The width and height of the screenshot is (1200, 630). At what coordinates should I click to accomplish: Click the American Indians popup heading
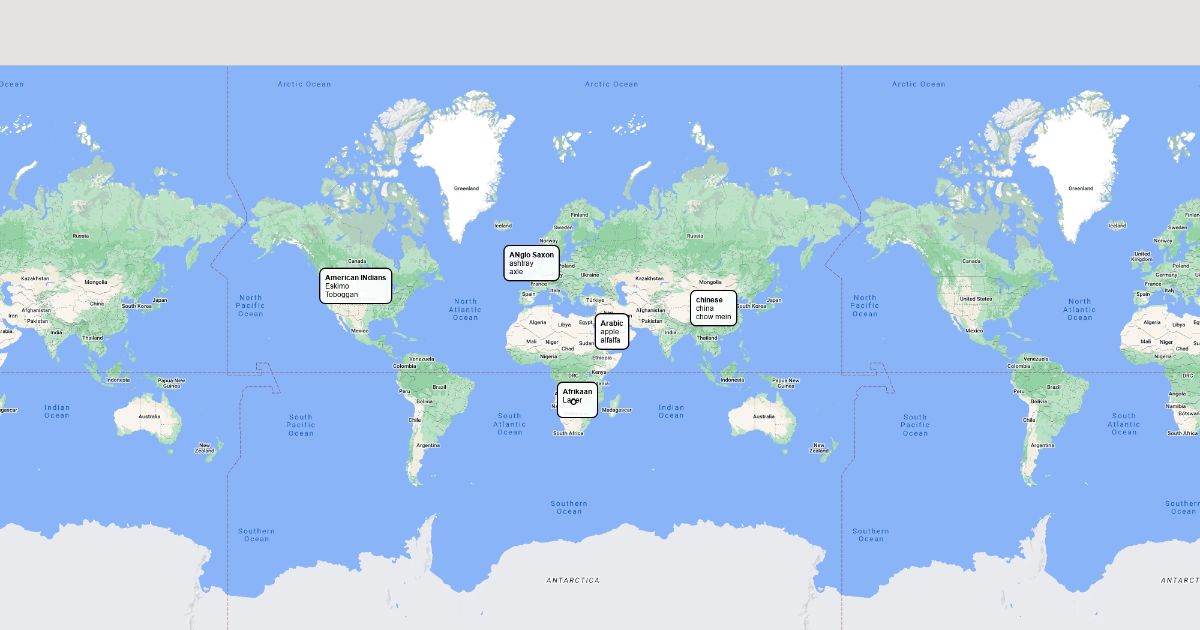(355, 277)
